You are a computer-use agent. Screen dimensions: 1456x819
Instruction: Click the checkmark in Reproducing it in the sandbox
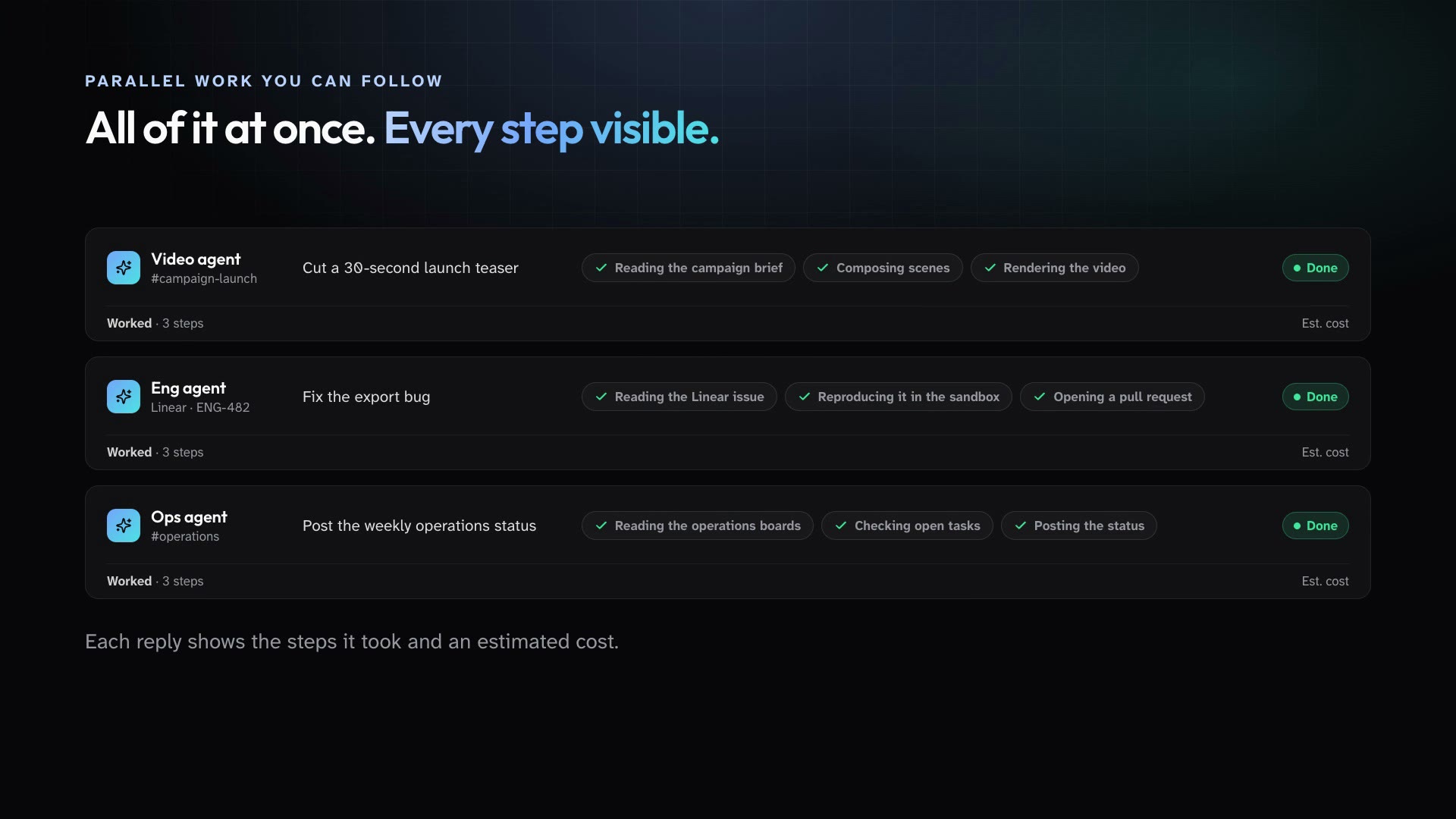(x=805, y=397)
